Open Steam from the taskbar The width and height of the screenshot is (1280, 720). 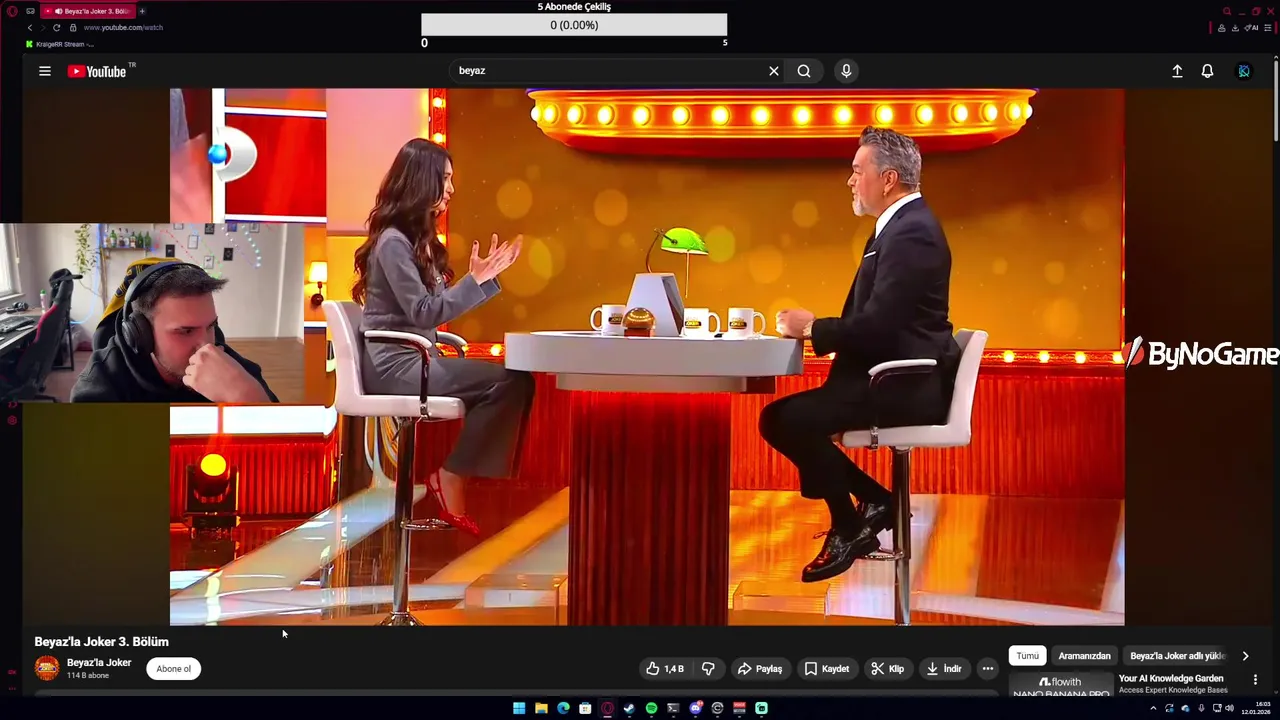tap(629, 708)
